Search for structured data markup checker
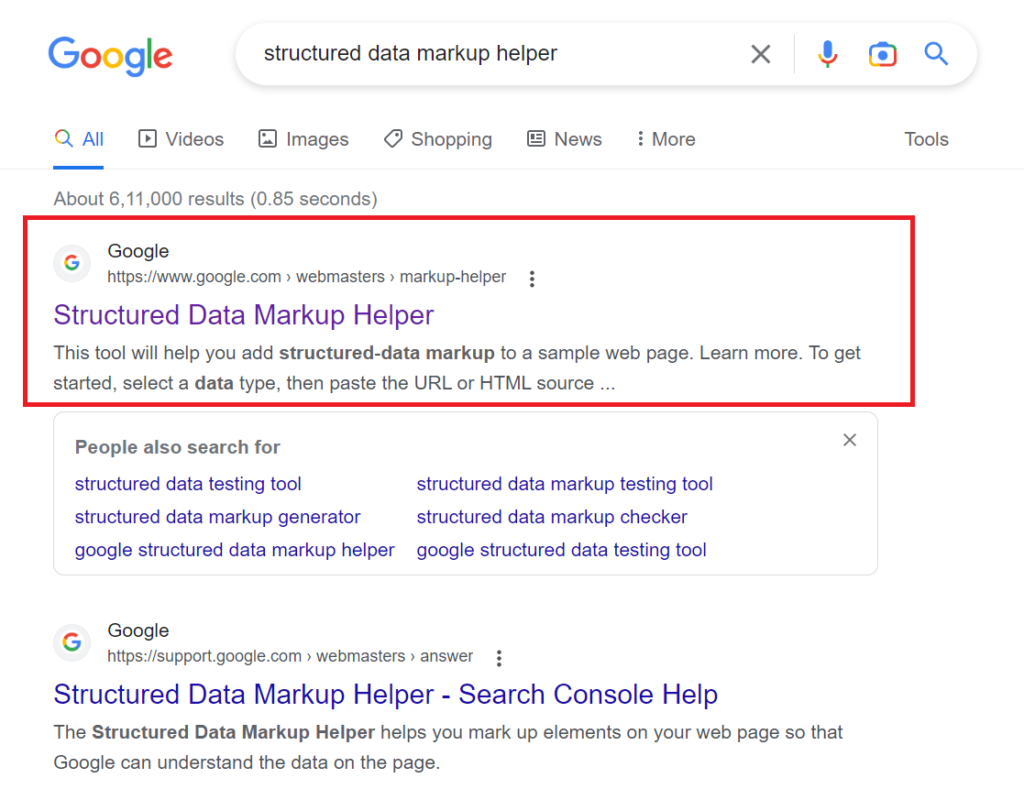The height and width of the screenshot is (800, 1024). pyautogui.click(x=552, y=517)
